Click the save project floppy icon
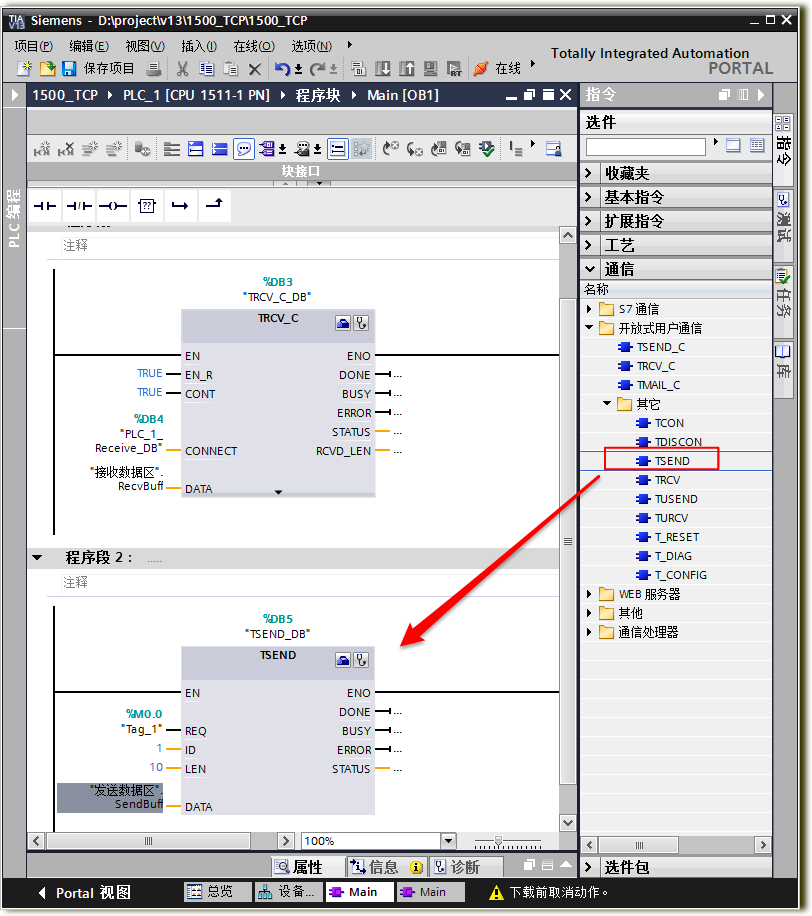This screenshot has height=916, width=812. pyautogui.click(x=69, y=69)
